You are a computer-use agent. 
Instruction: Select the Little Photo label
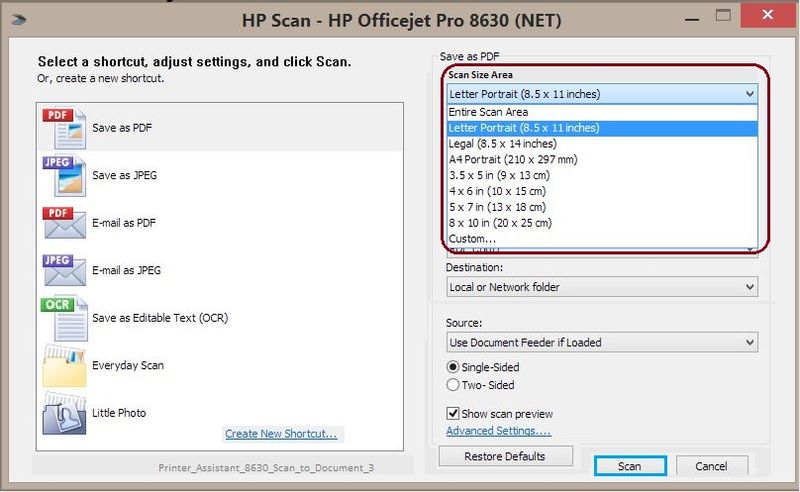coord(119,413)
